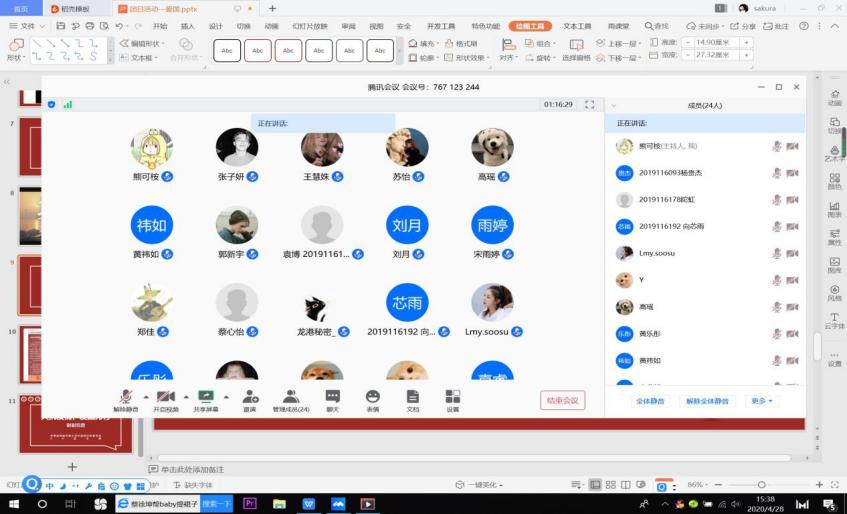Click the network signal strength icon
847x514 pixels.
tap(68, 104)
